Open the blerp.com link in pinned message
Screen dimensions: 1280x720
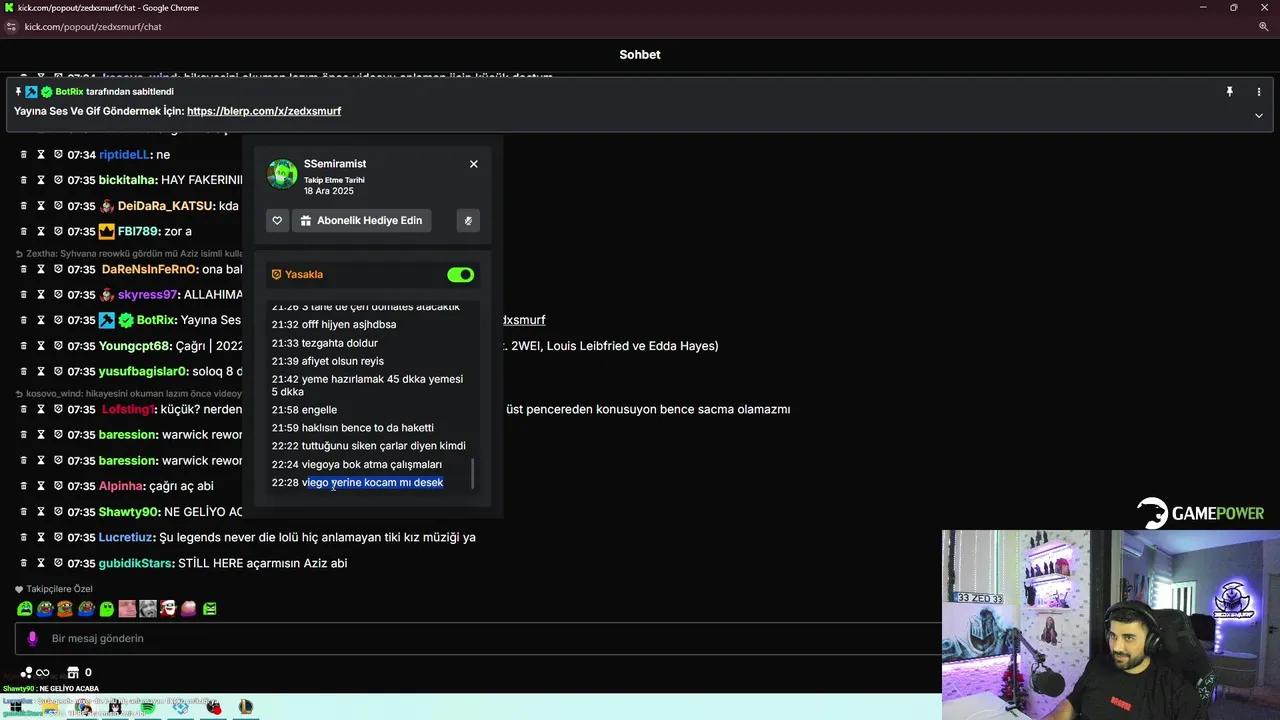point(264,111)
